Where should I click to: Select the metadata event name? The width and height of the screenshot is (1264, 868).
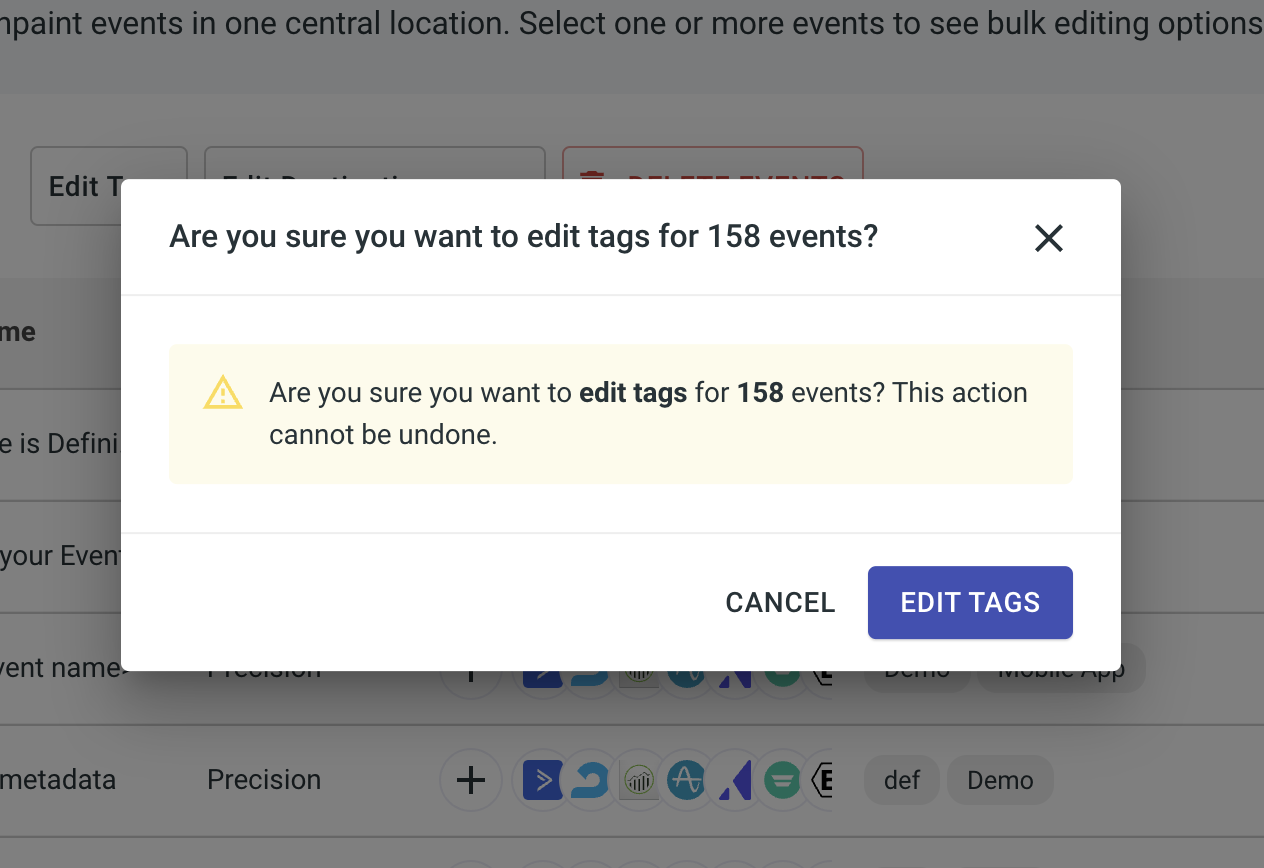click(58, 780)
